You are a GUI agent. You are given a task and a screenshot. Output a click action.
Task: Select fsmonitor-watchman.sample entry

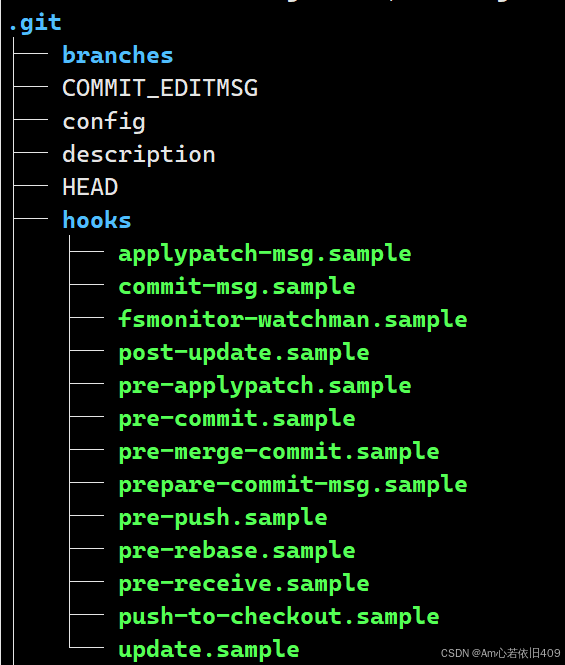pos(293,319)
